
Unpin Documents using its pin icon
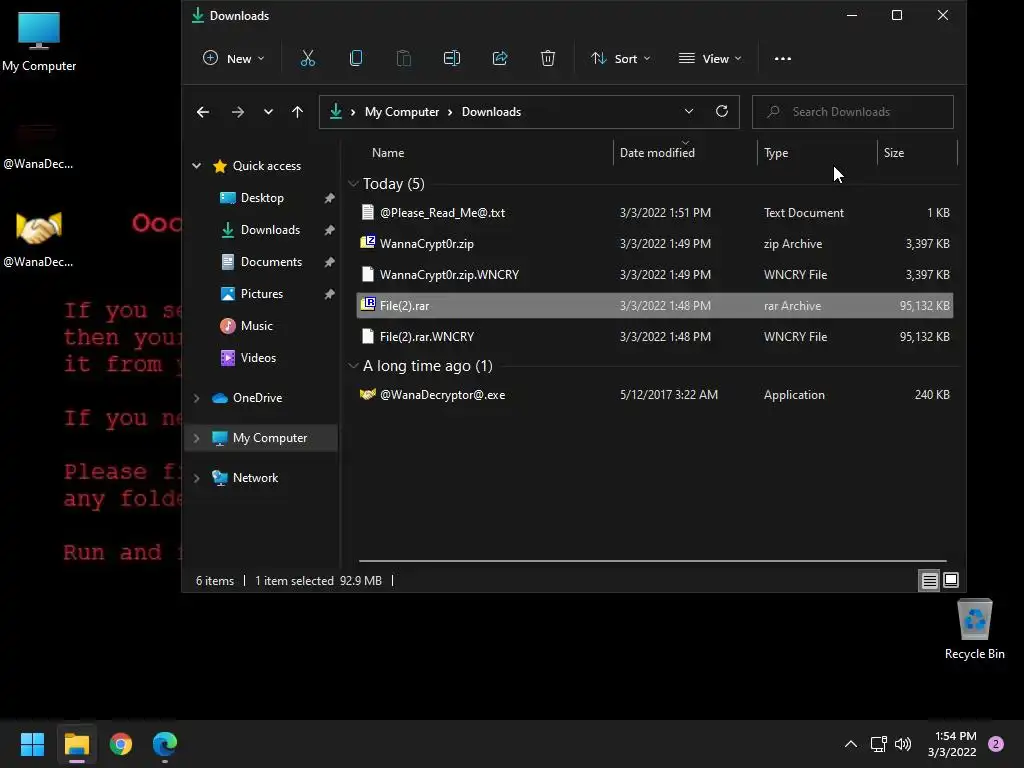tap(329, 262)
